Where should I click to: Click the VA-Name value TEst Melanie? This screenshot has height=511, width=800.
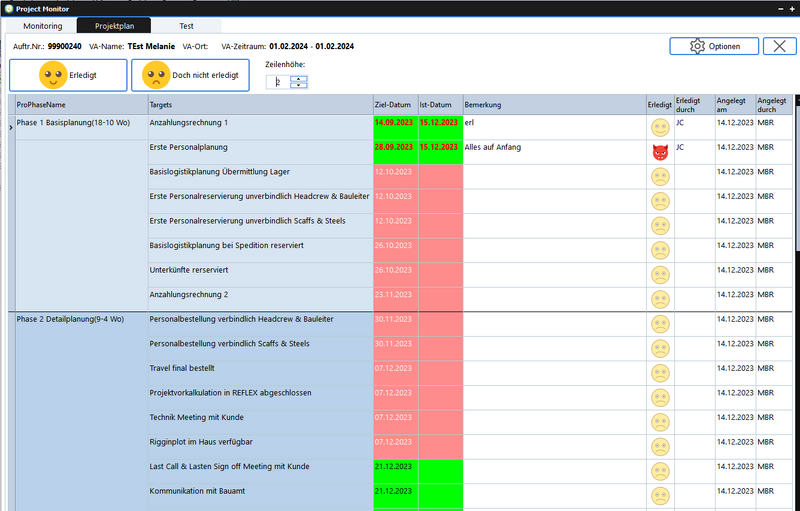(152, 46)
